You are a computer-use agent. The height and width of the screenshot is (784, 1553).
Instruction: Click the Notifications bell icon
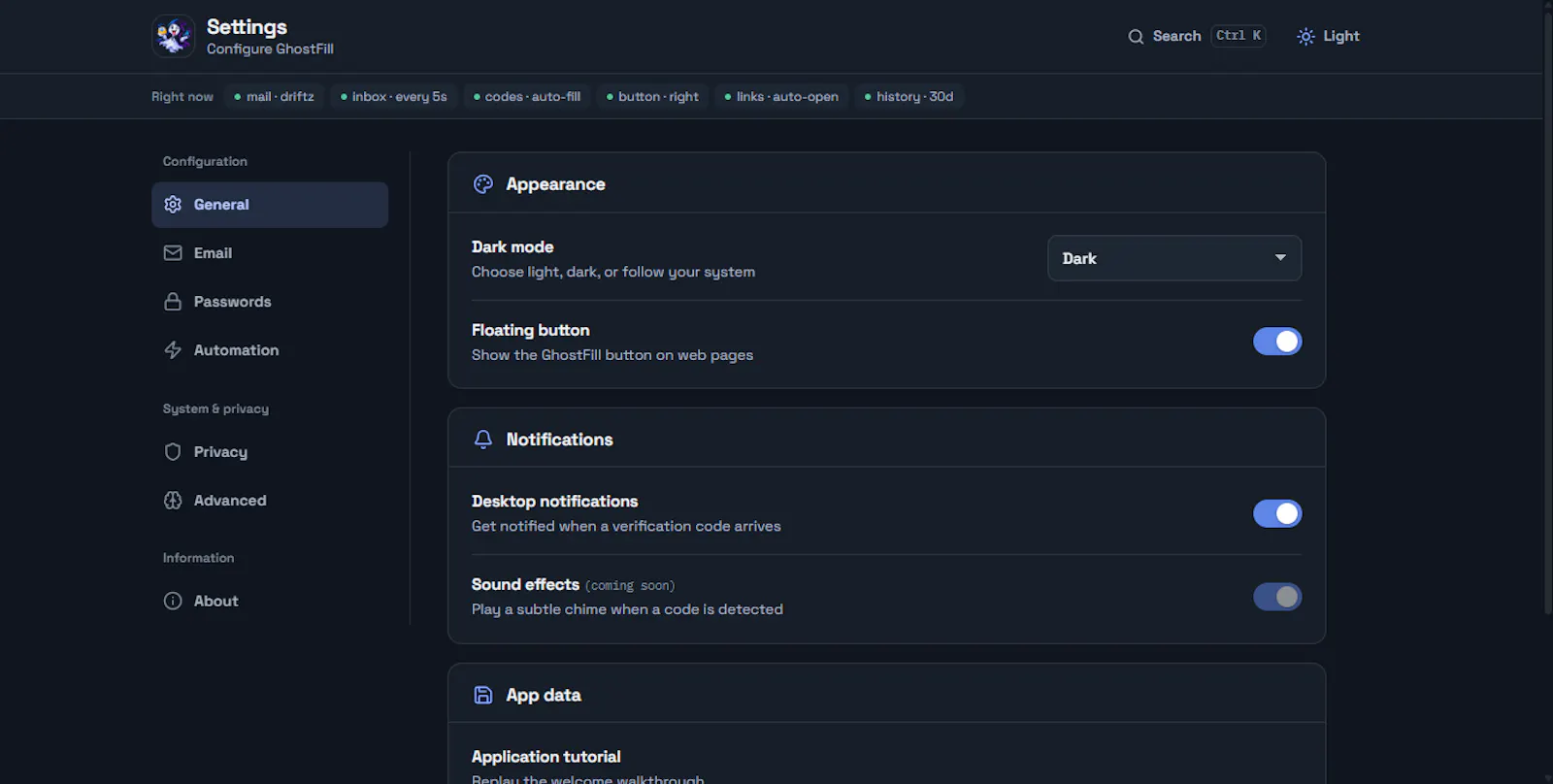(x=483, y=440)
